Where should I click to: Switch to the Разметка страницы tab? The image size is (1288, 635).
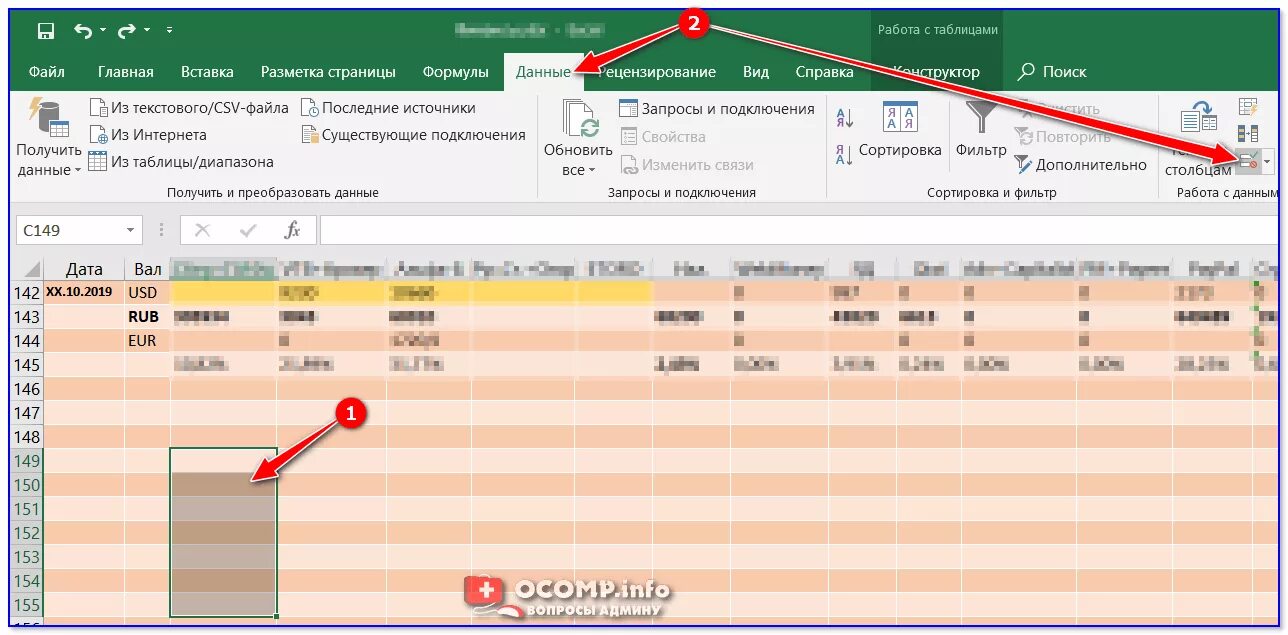coord(328,72)
